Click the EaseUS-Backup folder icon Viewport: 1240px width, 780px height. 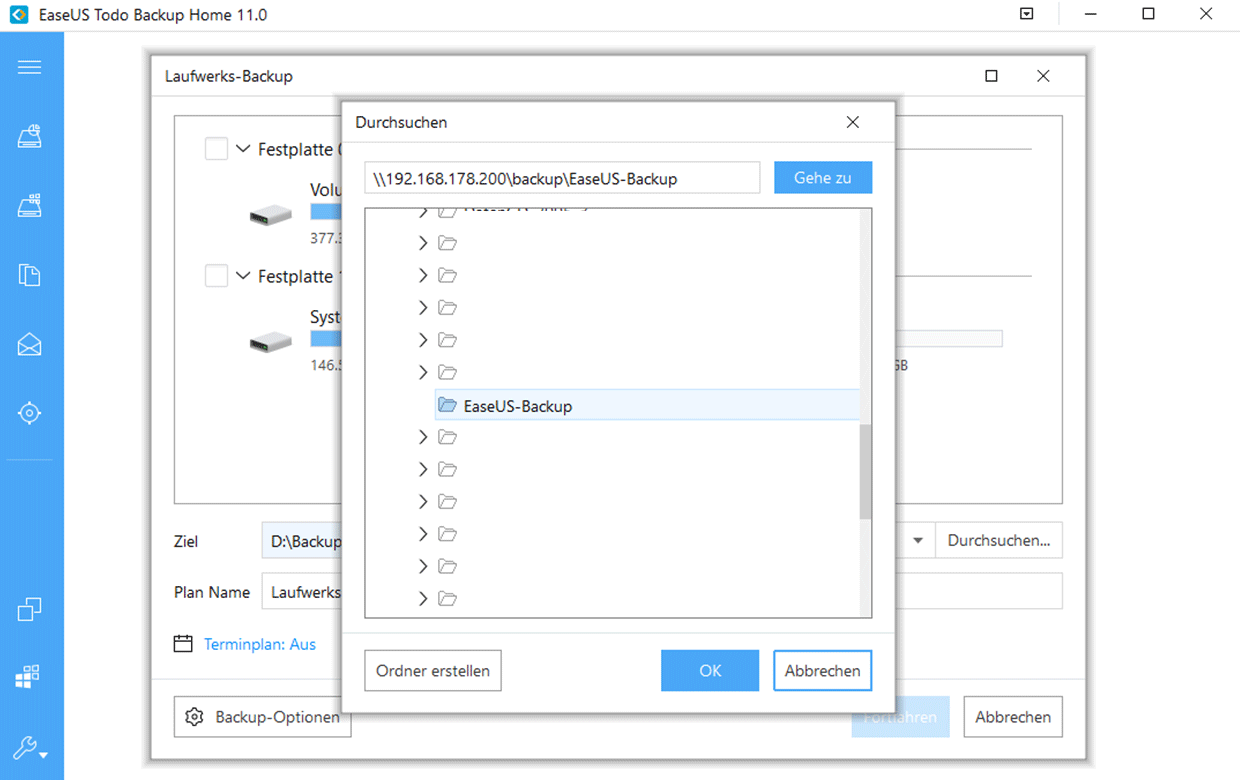click(x=447, y=405)
